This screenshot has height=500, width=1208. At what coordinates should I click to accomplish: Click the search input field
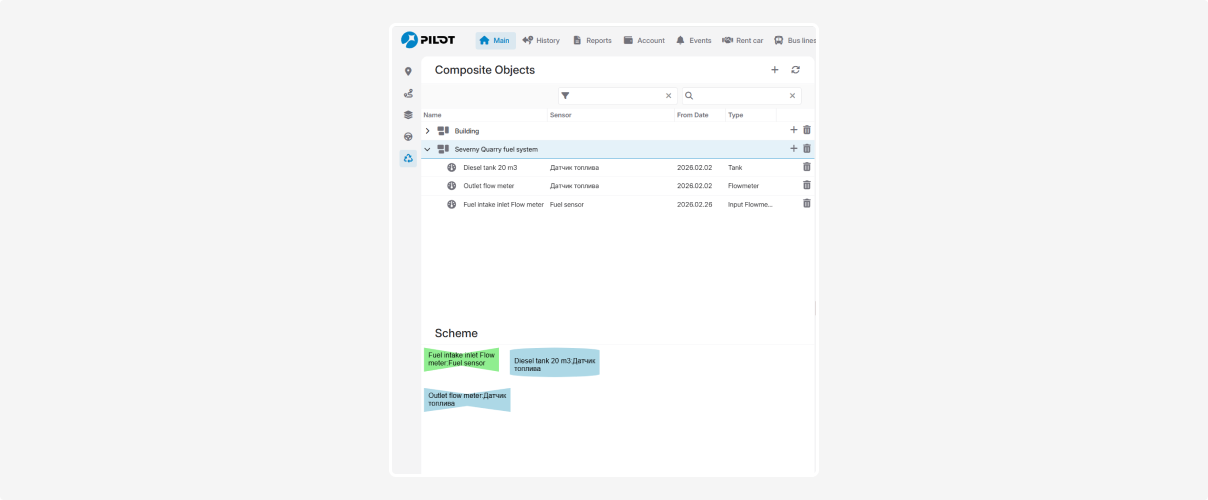coord(742,96)
